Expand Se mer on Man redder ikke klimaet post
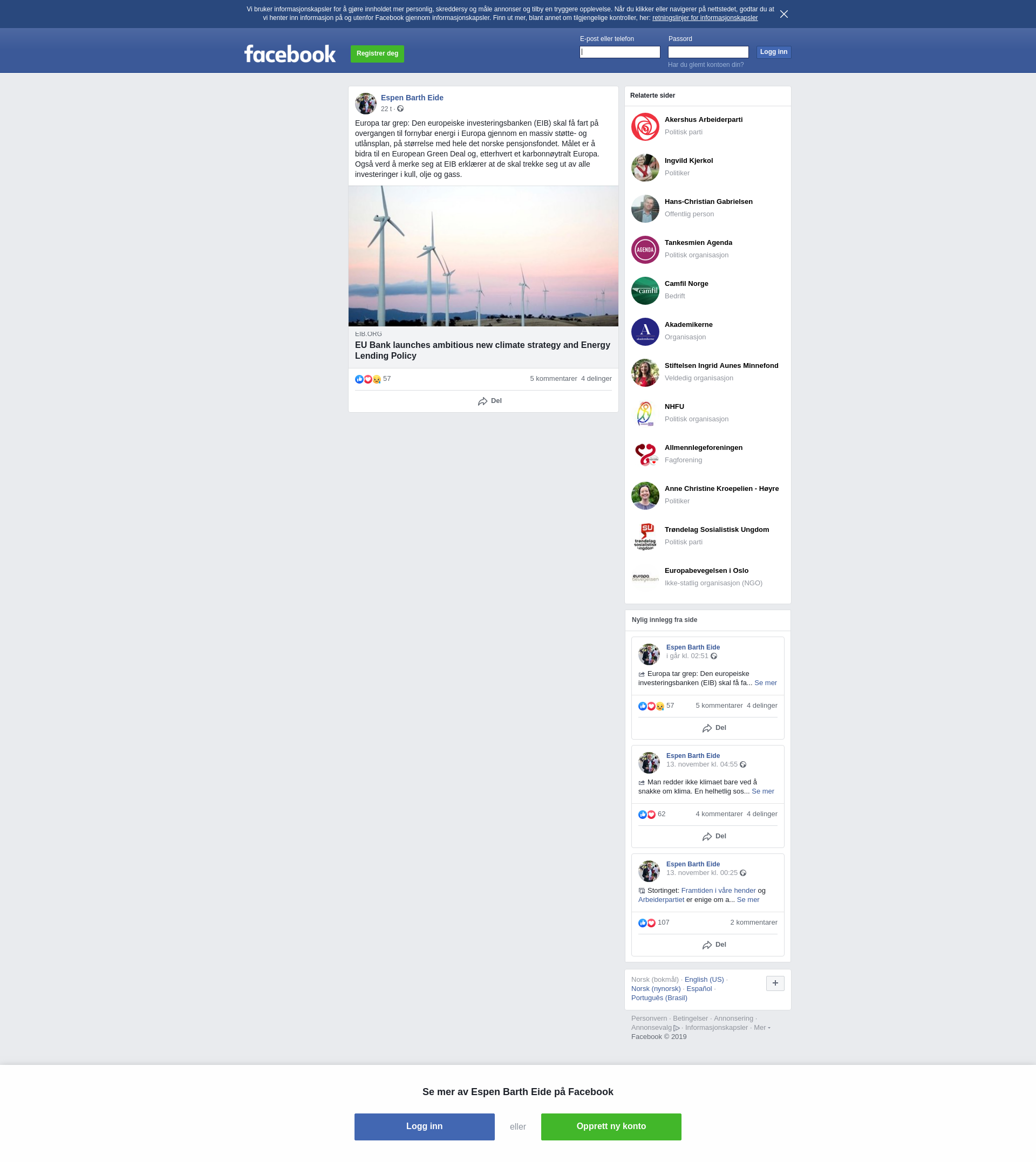The image size is (1036, 1162). pyautogui.click(x=762, y=791)
